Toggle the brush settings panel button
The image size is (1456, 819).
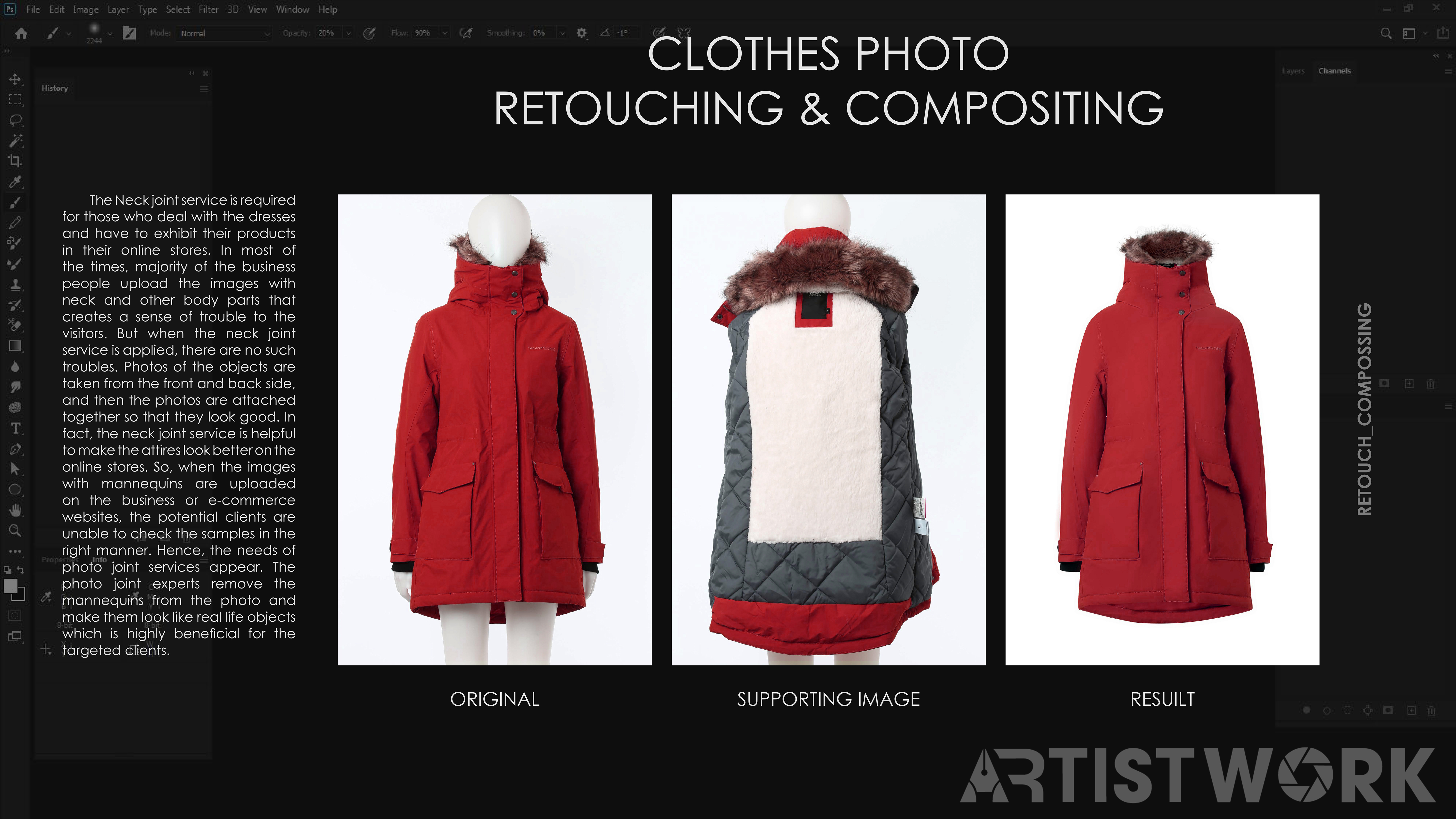coord(129,33)
